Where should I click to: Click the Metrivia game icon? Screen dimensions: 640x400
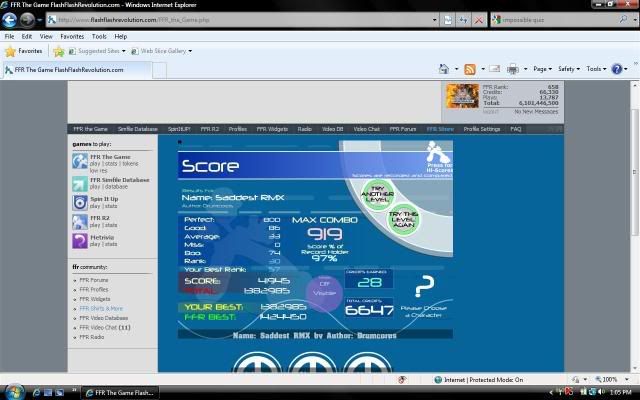pos(79,240)
